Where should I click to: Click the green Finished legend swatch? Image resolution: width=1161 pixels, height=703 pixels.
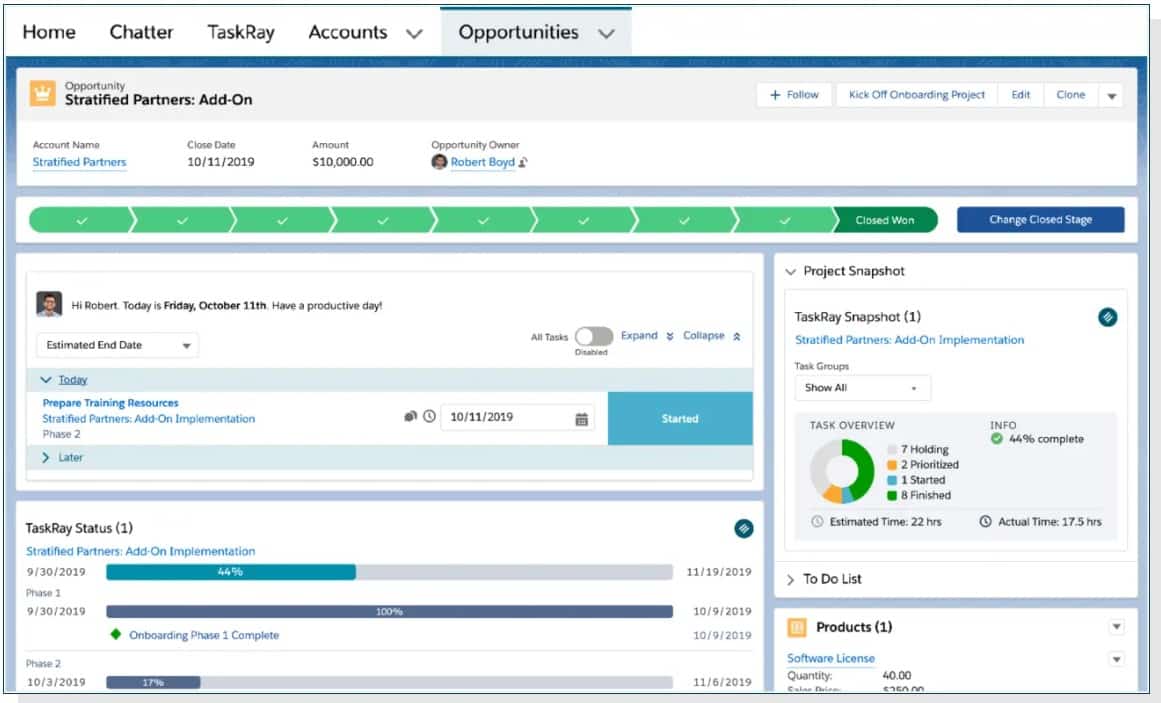click(x=891, y=496)
